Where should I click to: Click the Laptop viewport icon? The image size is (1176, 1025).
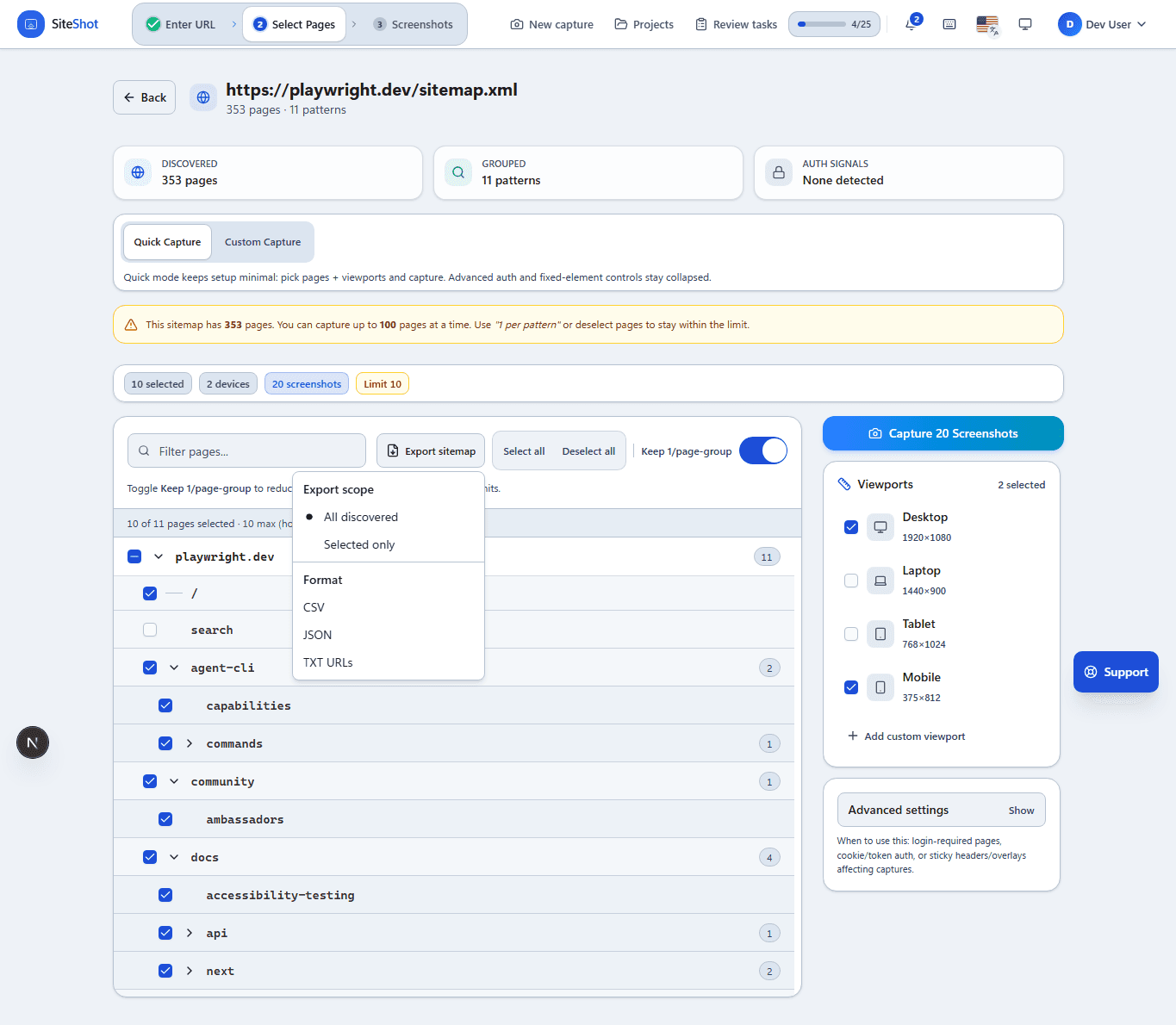pyautogui.click(x=880, y=581)
